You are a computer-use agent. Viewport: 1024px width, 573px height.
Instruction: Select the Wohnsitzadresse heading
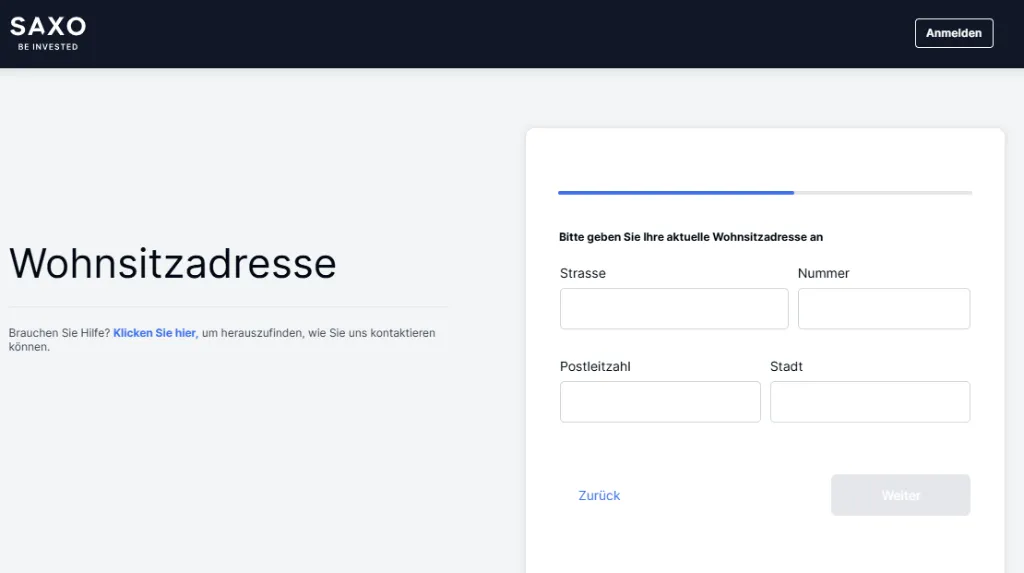[x=172, y=263]
